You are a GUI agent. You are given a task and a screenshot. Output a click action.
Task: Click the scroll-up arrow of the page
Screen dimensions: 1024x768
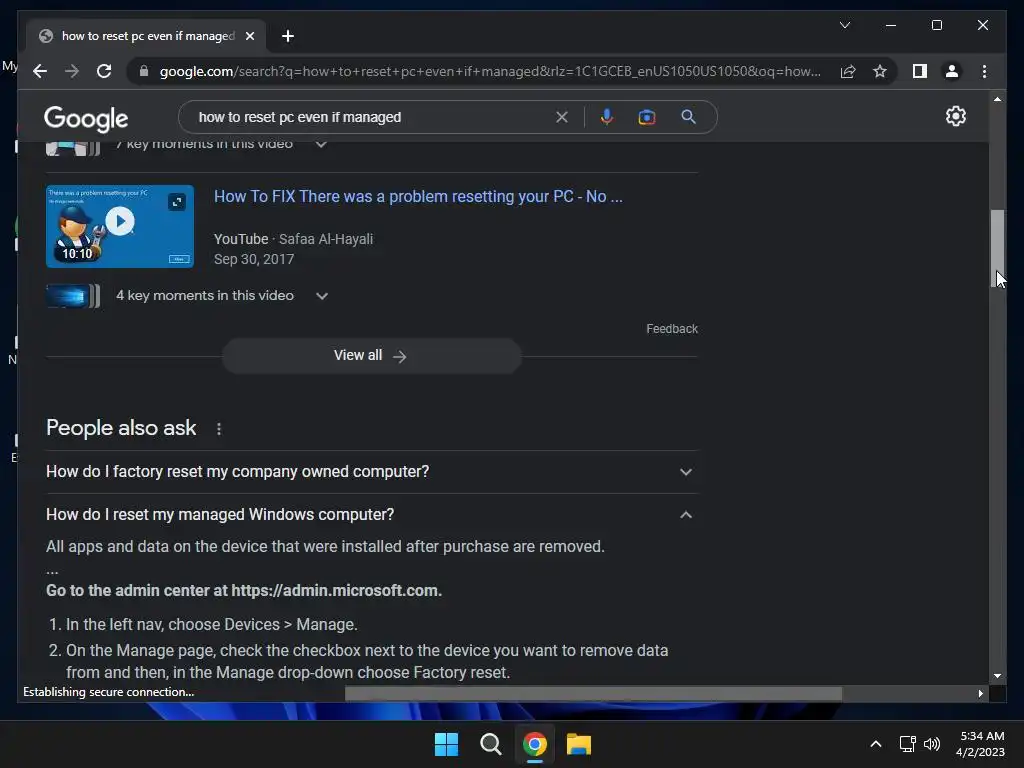click(x=997, y=99)
